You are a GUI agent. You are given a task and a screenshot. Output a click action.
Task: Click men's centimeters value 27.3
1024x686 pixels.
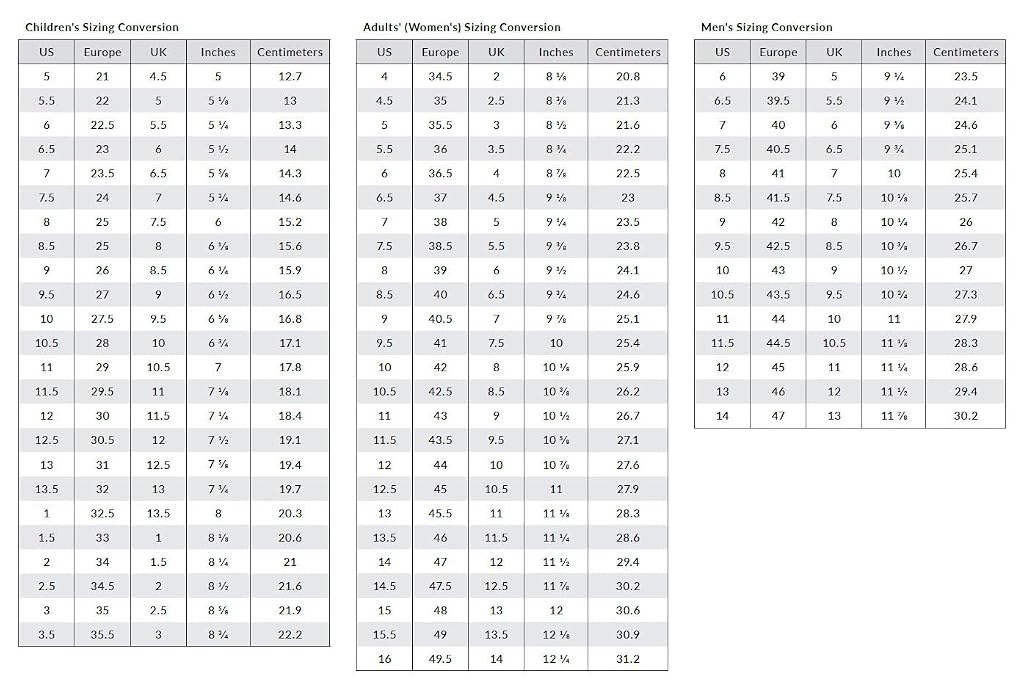click(x=966, y=295)
